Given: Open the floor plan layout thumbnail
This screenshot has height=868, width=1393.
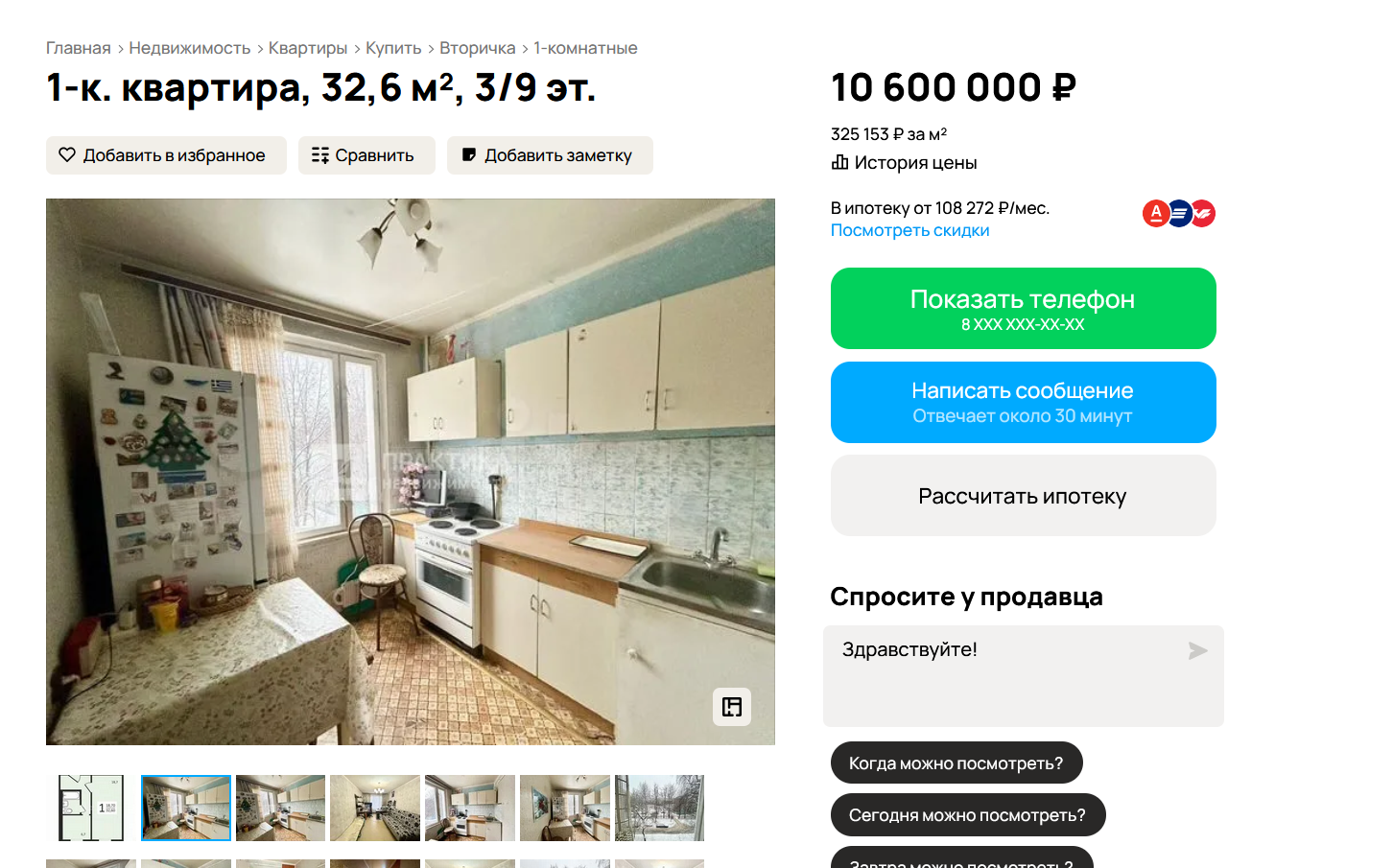Looking at the screenshot, I should (91, 808).
